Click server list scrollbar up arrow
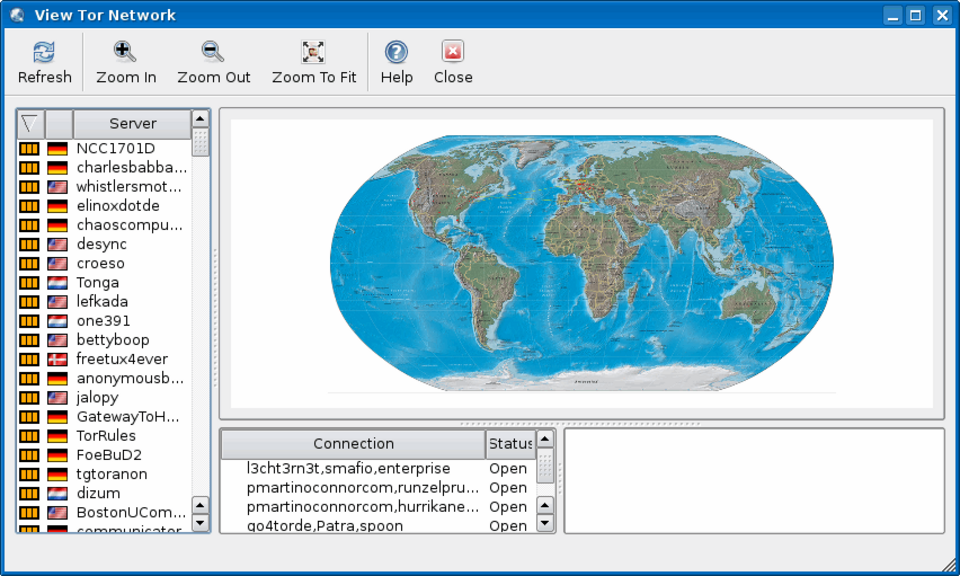The height and width of the screenshot is (576, 960). click(200, 118)
